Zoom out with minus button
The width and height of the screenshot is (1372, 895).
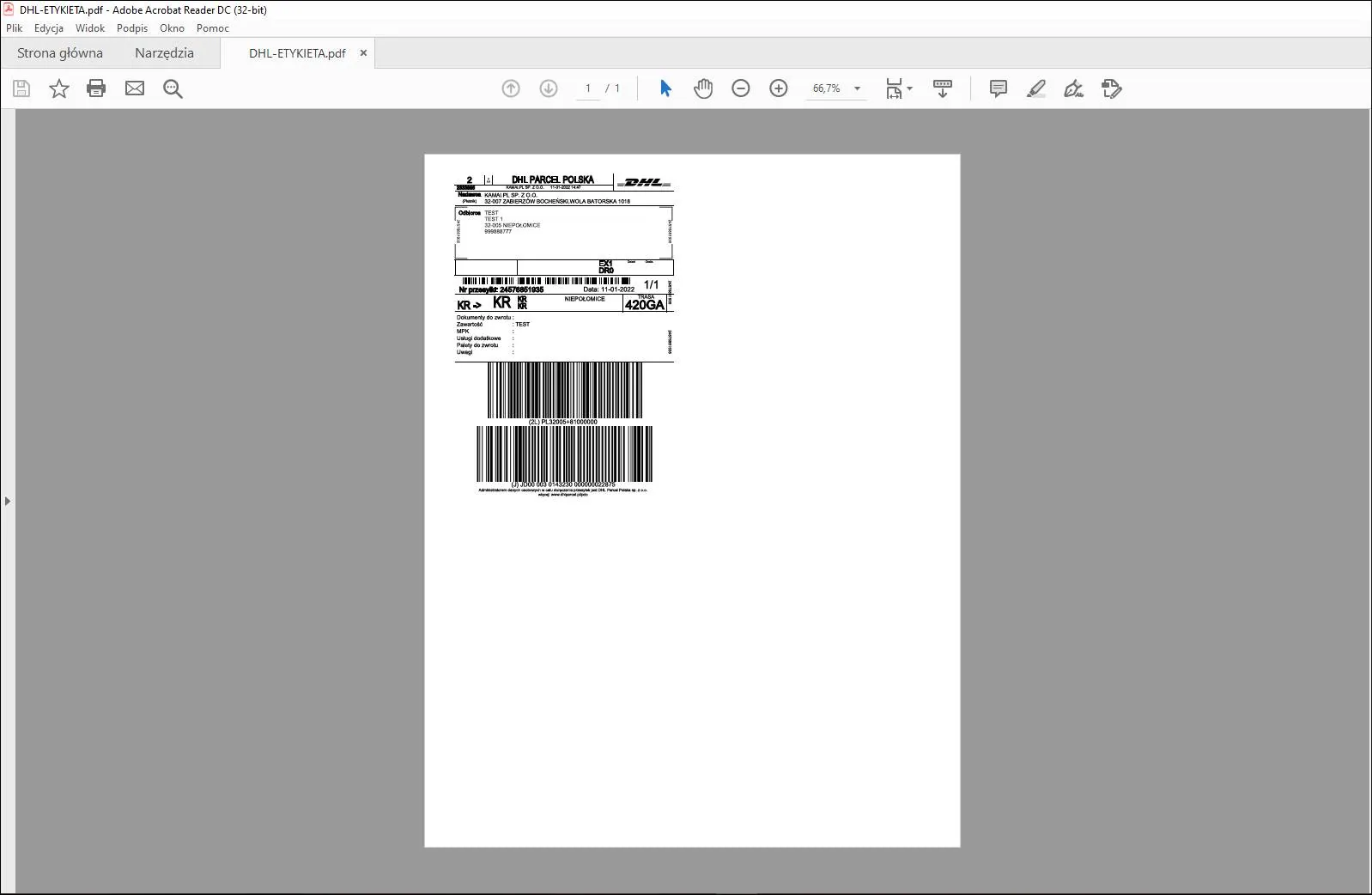click(x=741, y=88)
